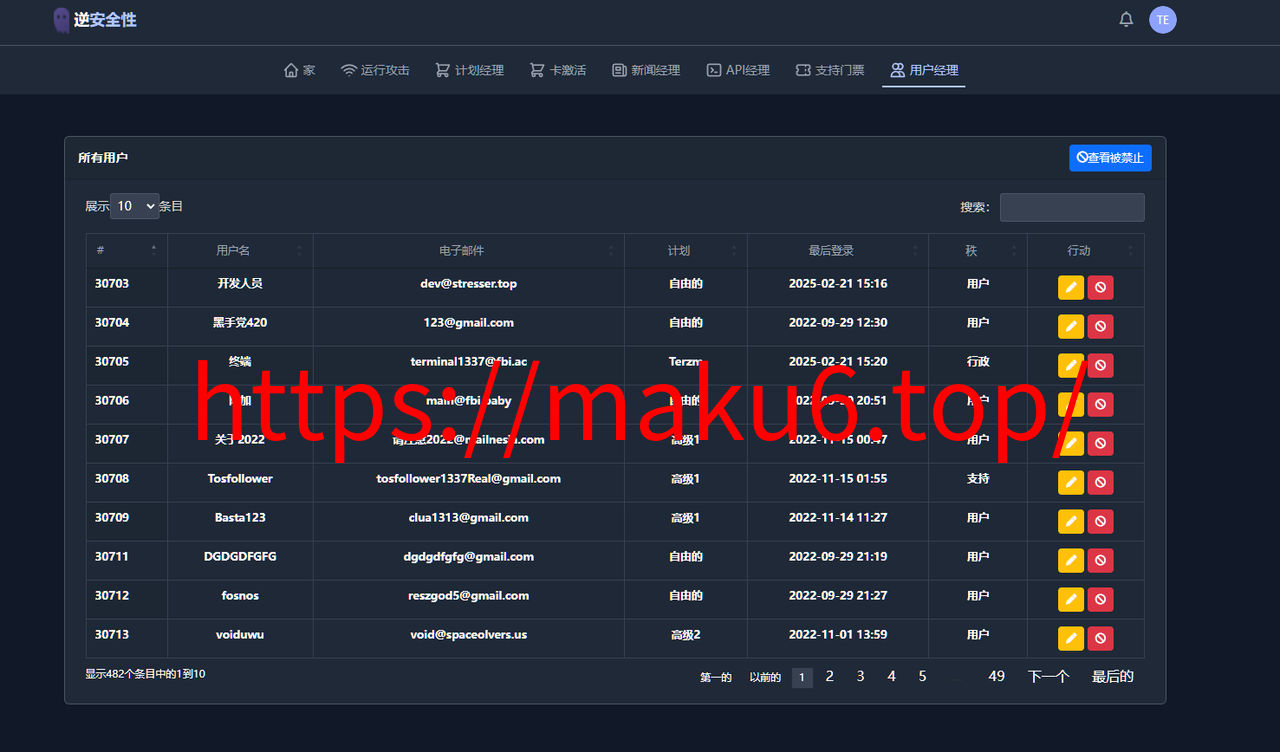The image size is (1280, 752).
Task: Ban DGDGDFGFG with red icon
Action: 1100,560
